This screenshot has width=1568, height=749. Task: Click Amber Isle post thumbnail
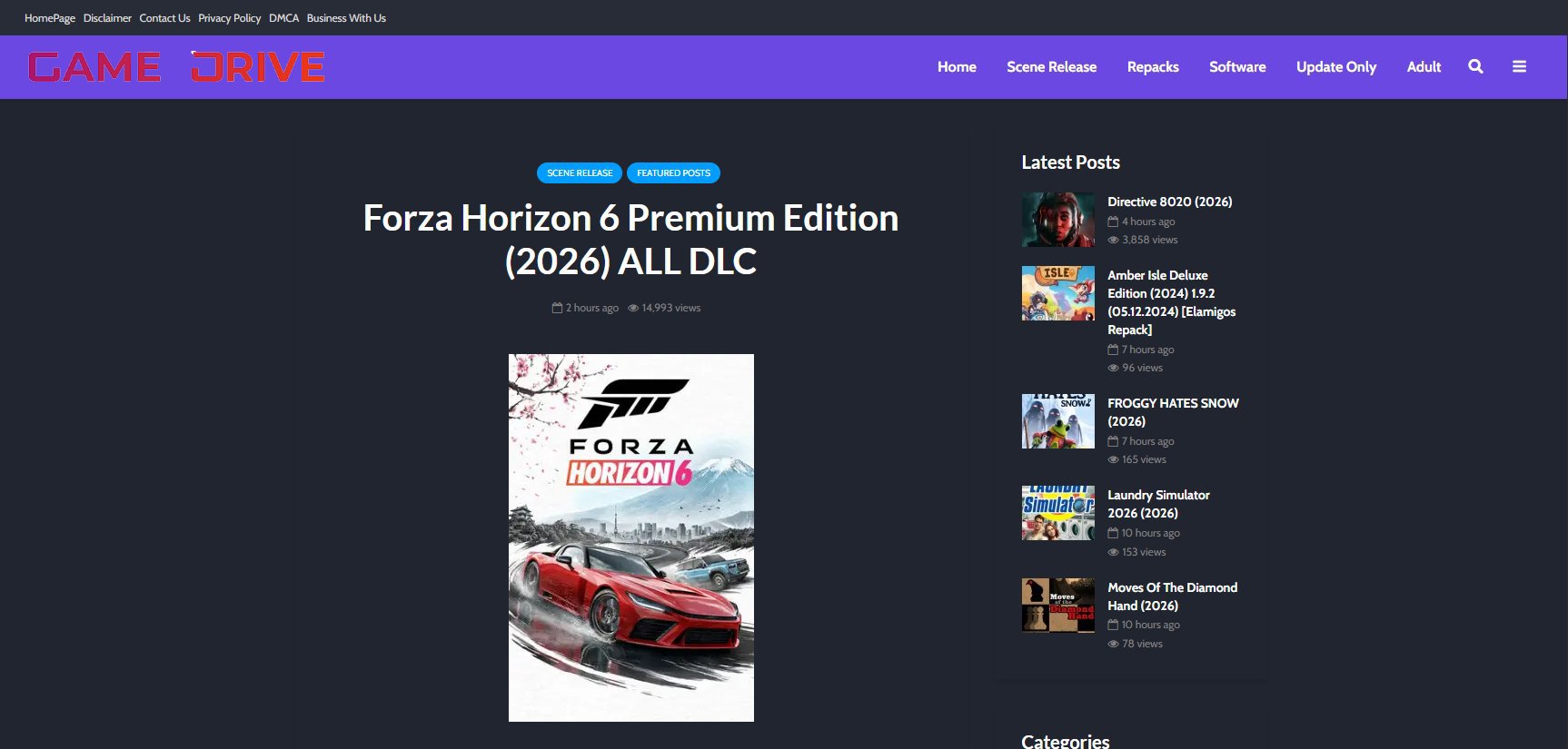tap(1058, 293)
